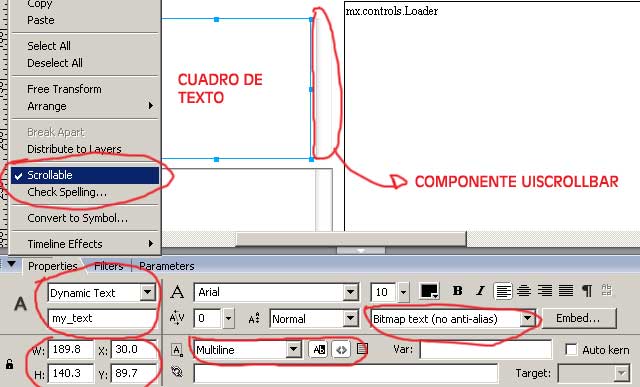640x387 pixels.
Task: Open the Target dropdown
Action: coord(622,373)
